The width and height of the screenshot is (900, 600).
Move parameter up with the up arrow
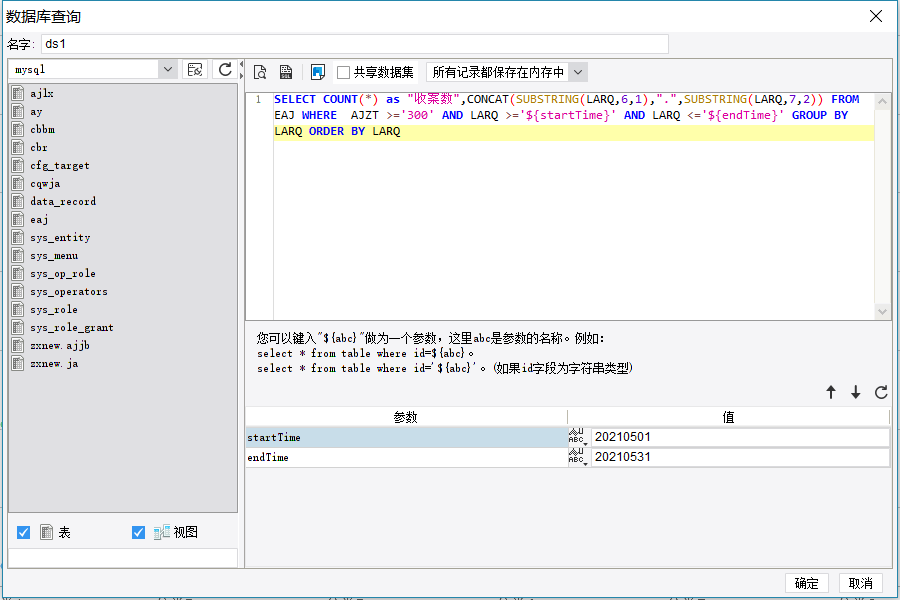click(831, 393)
